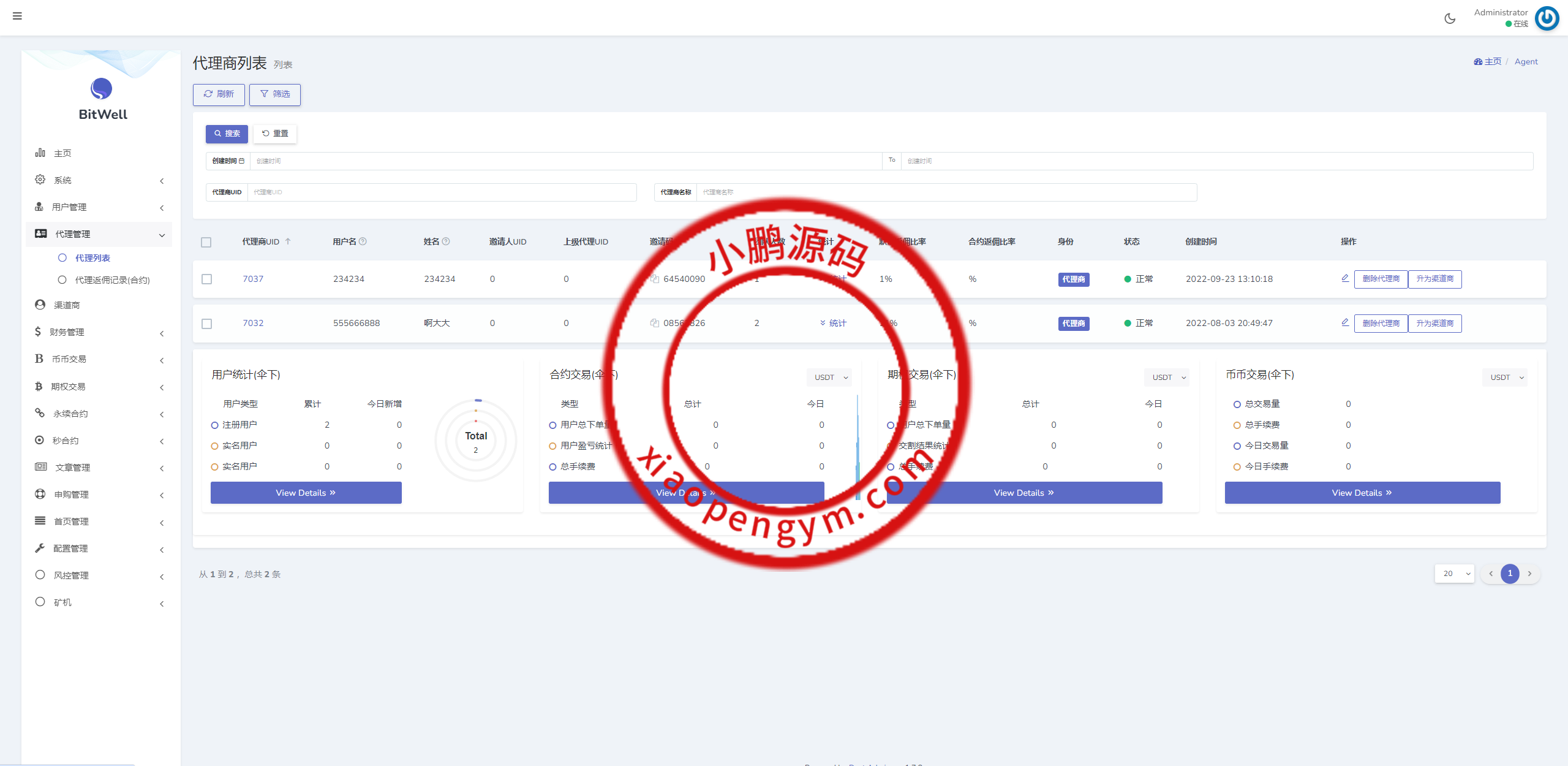The image size is (1568, 766).
Task: Tick the checkbox for agent 7037
Action: coord(207,279)
